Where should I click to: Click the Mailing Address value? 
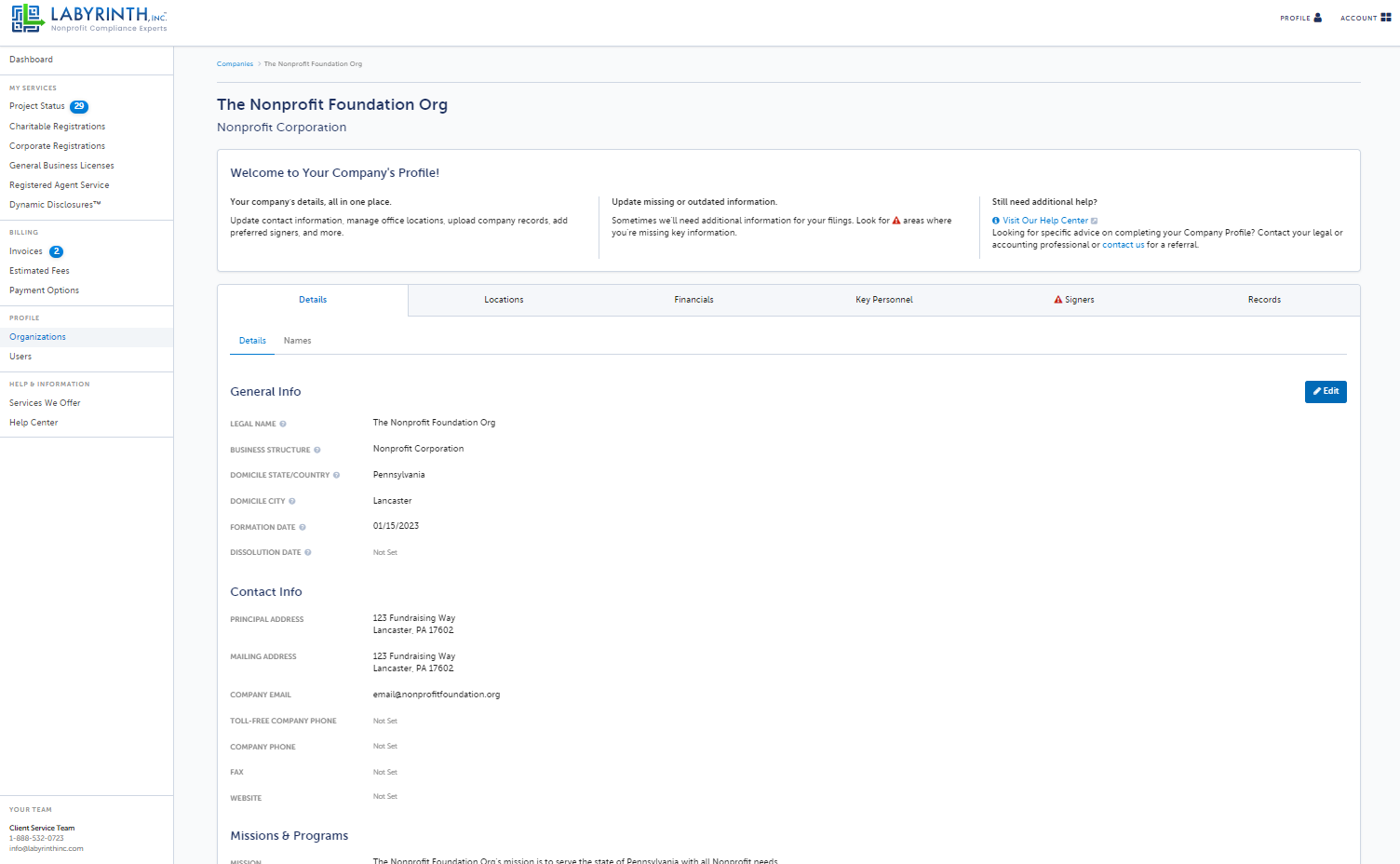(x=414, y=662)
